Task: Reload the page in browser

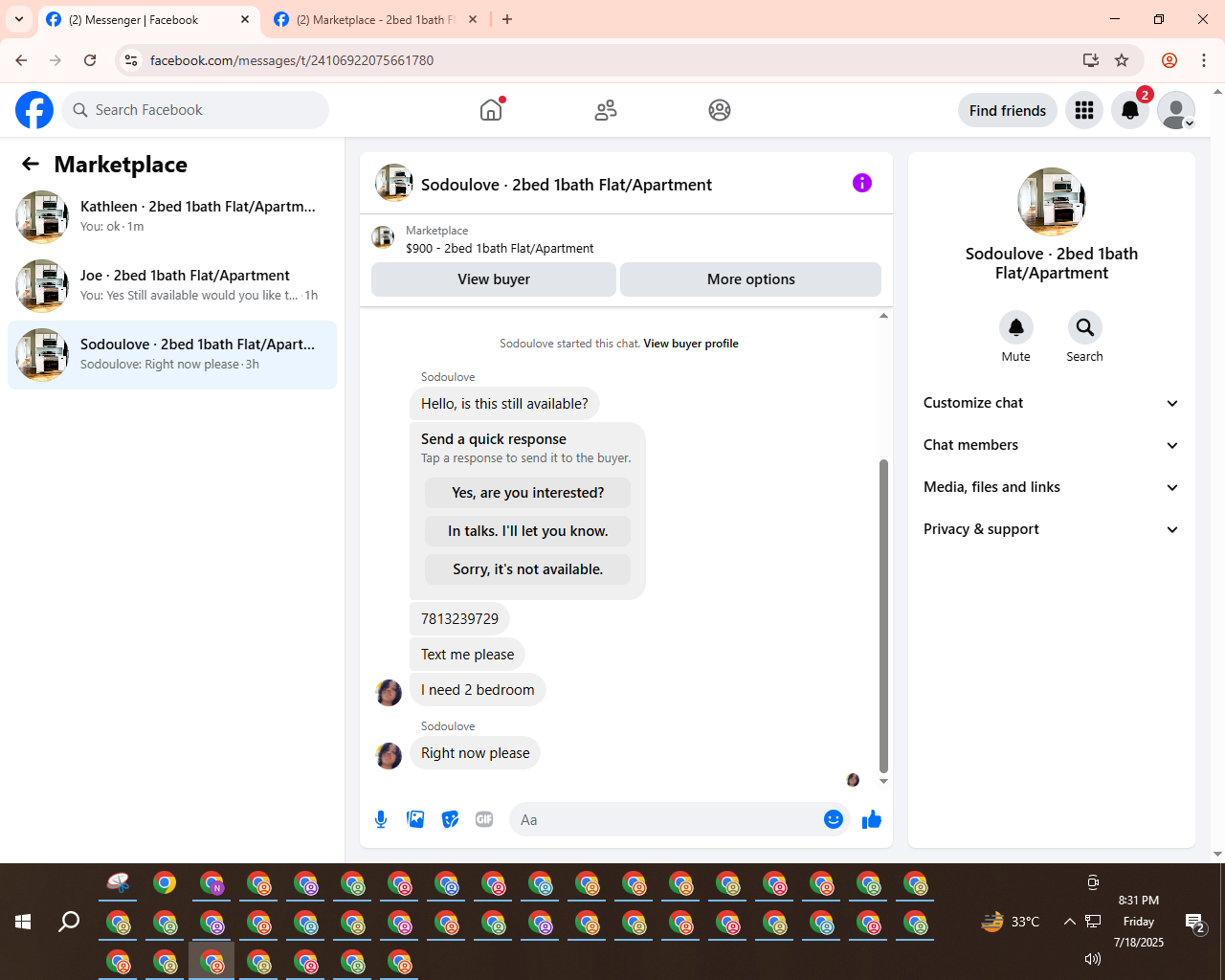Action: (90, 60)
